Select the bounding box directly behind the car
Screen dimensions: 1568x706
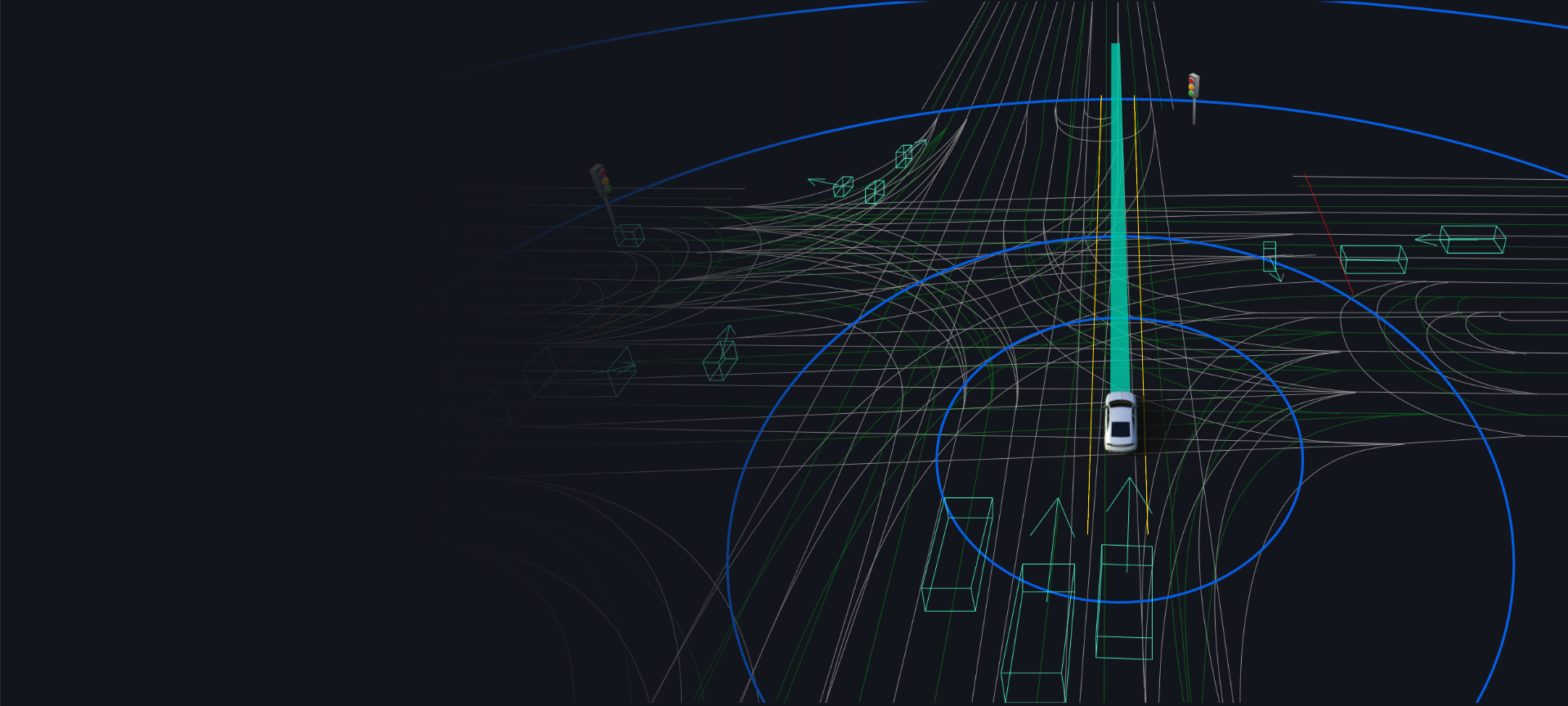[1124, 601]
